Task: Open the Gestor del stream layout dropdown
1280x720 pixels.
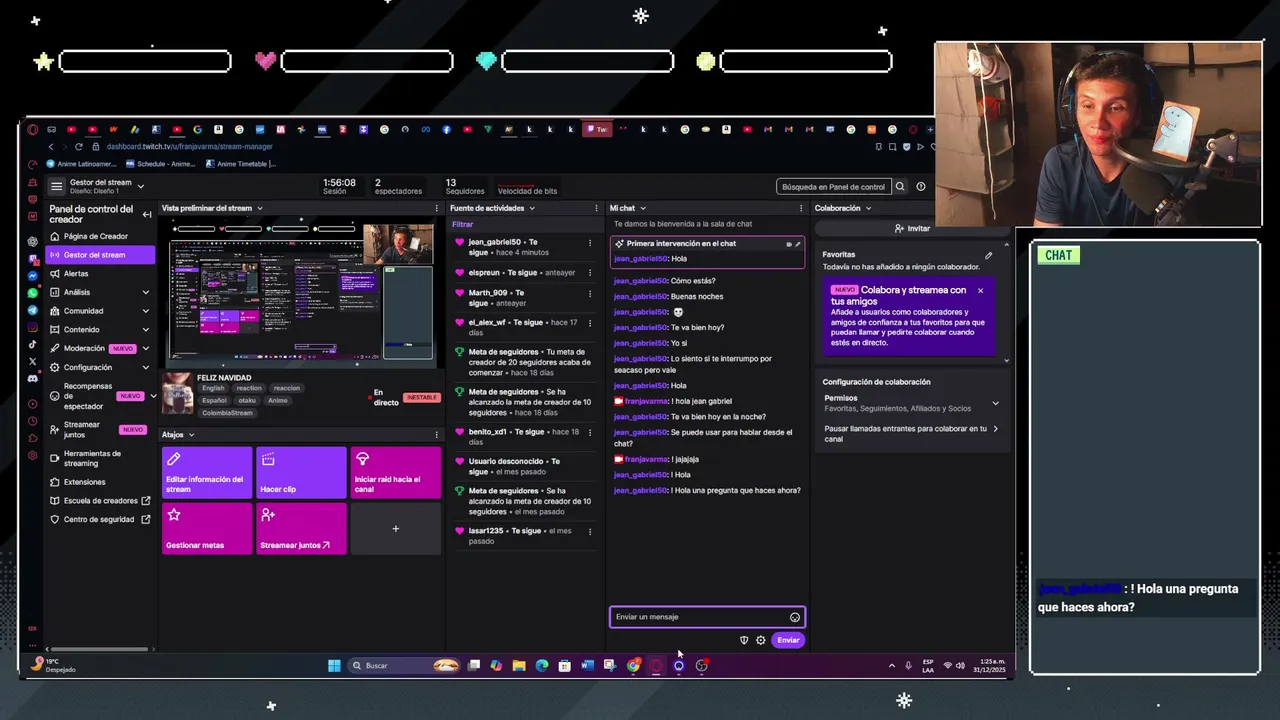Action: point(140,186)
